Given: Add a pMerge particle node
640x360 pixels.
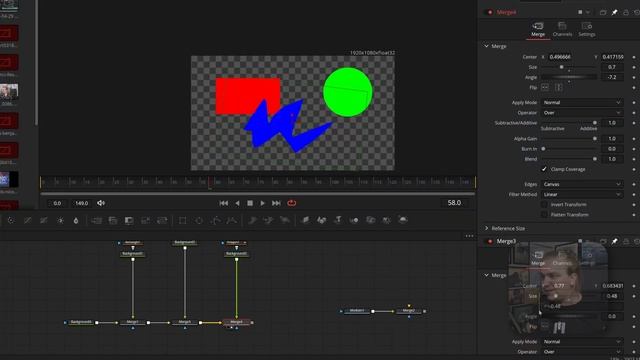Looking at the screenshot, I should point(268,220).
